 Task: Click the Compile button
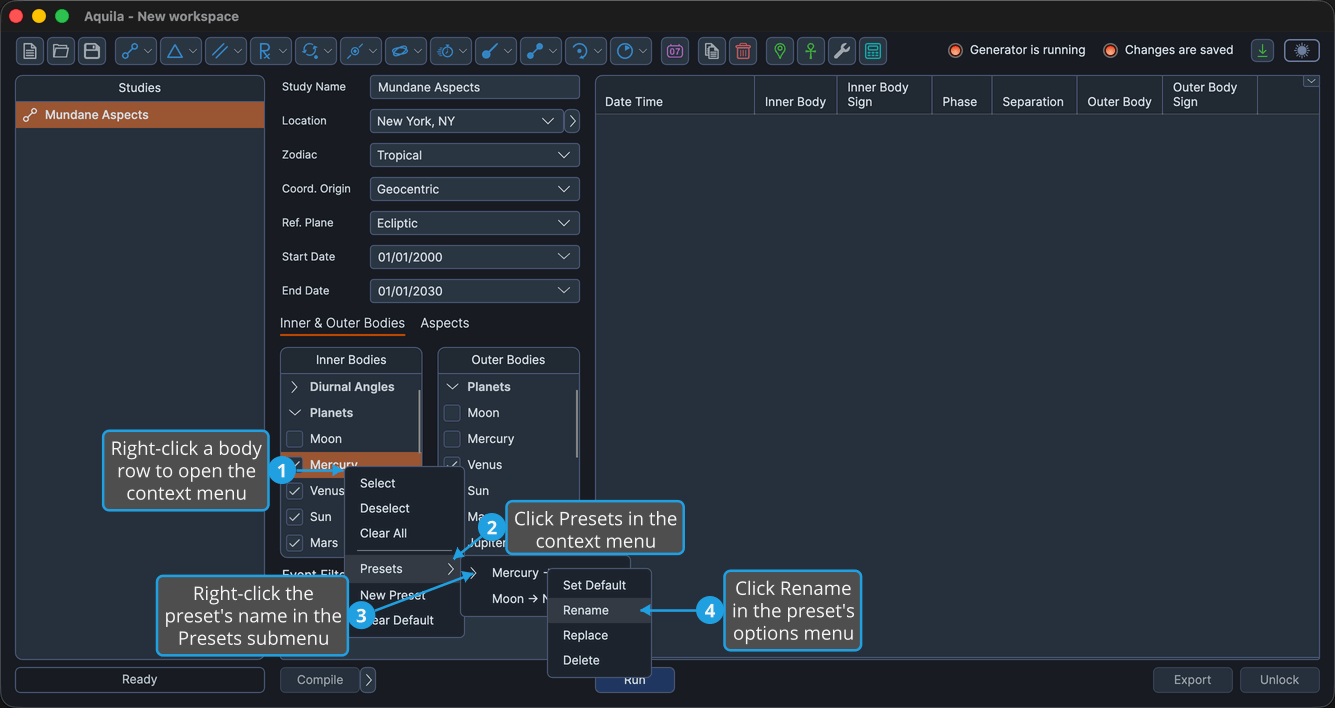[x=320, y=680]
